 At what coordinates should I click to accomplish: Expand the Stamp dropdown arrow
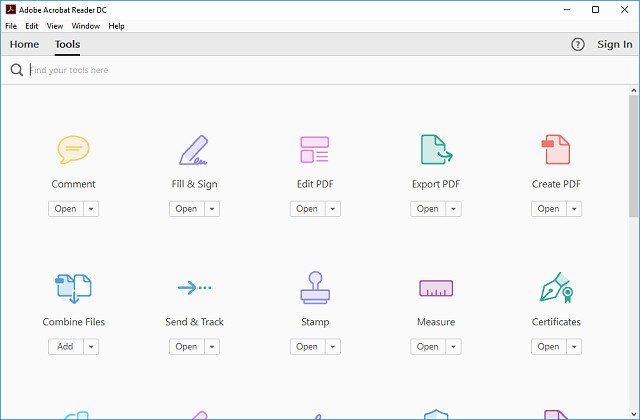pyautogui.click(x=333, y=347)
